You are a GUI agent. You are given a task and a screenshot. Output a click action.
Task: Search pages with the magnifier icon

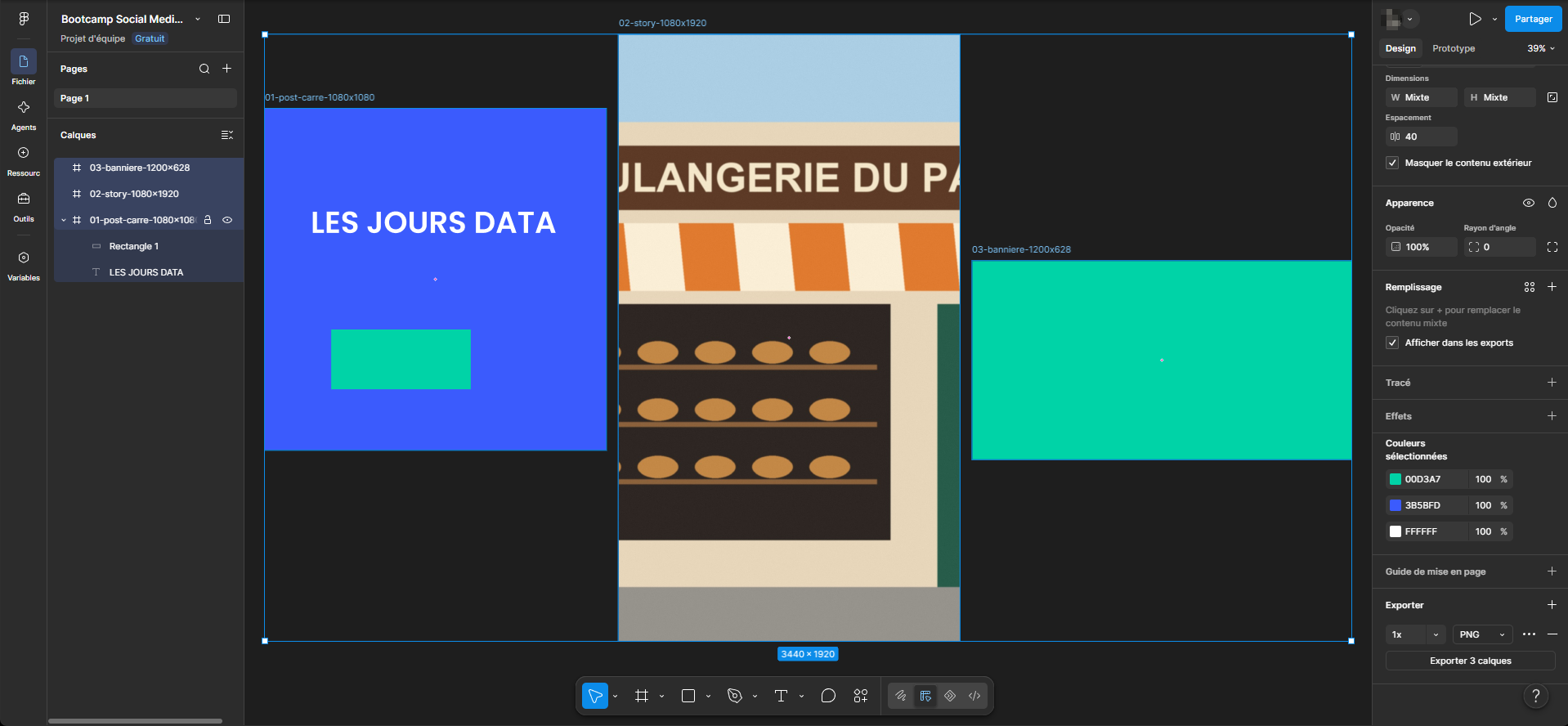click(204, 69)
